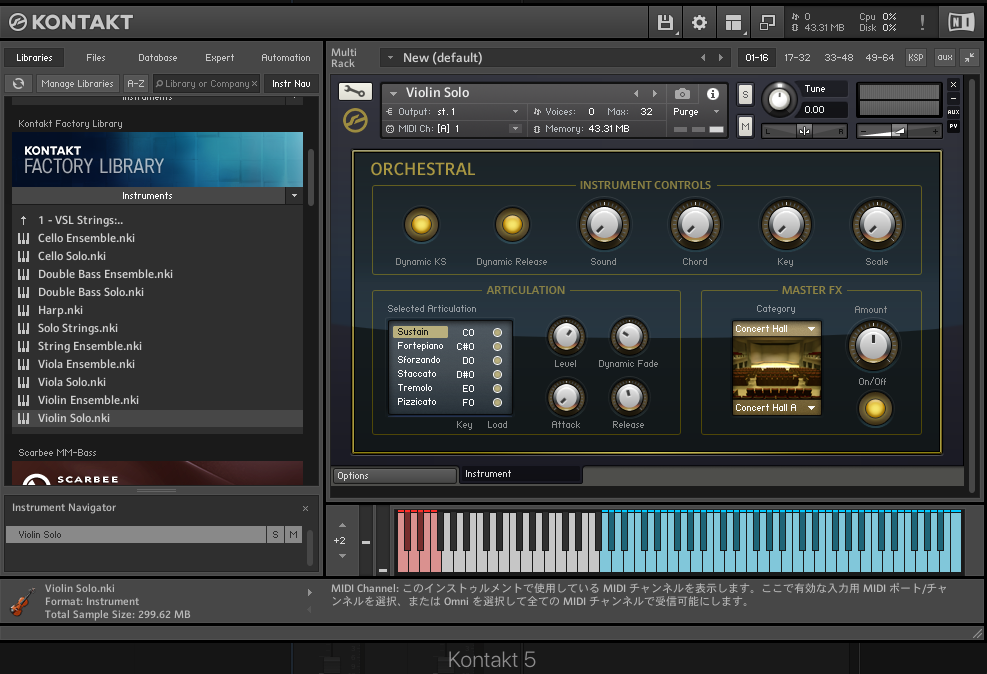The height and width of the screenshot is (674, 987).
Task: Toggle the Dynamic Release button
Action: tap(512, 225)
